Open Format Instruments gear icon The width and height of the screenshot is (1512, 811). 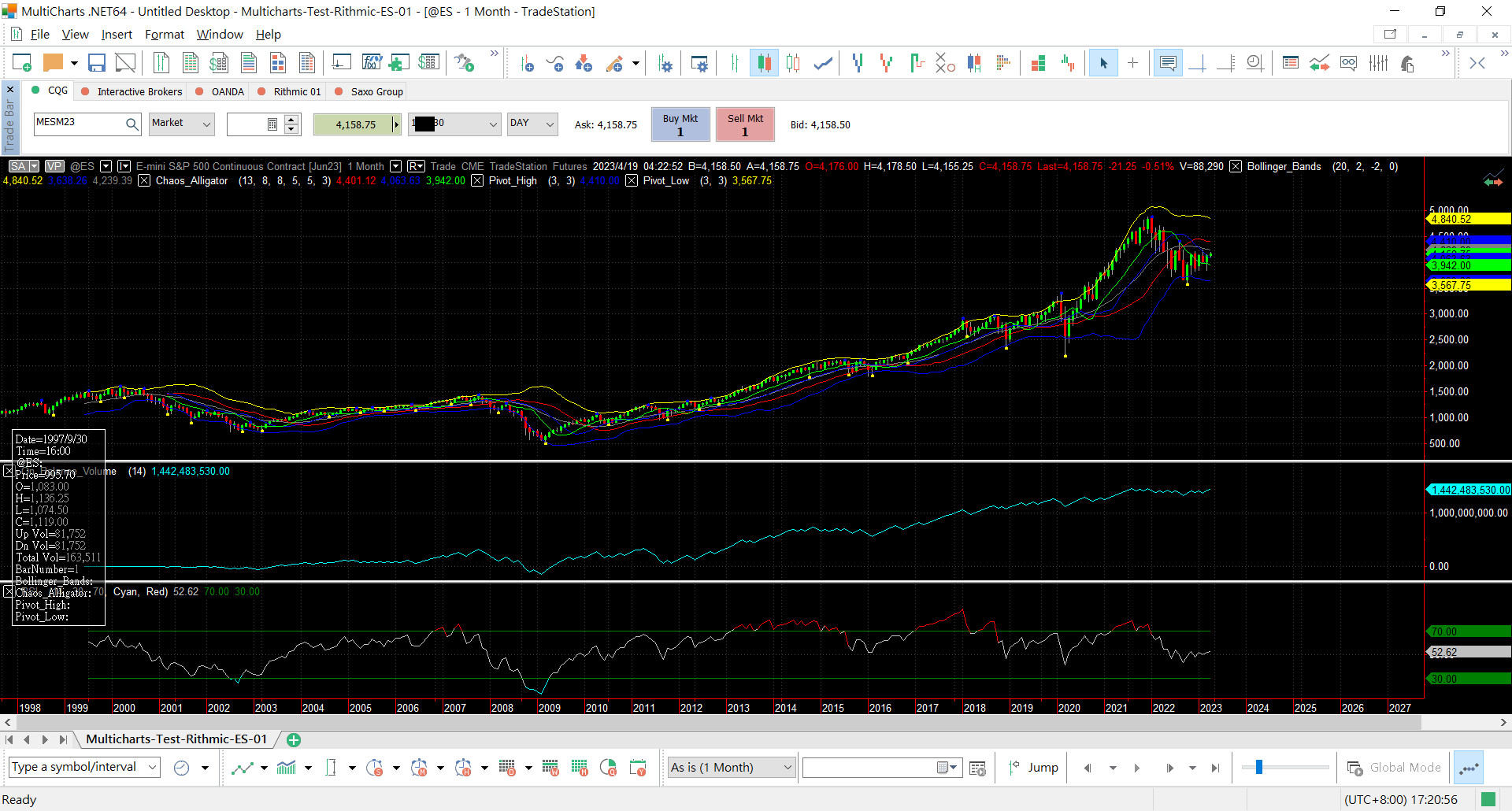[x=665, y=64]
